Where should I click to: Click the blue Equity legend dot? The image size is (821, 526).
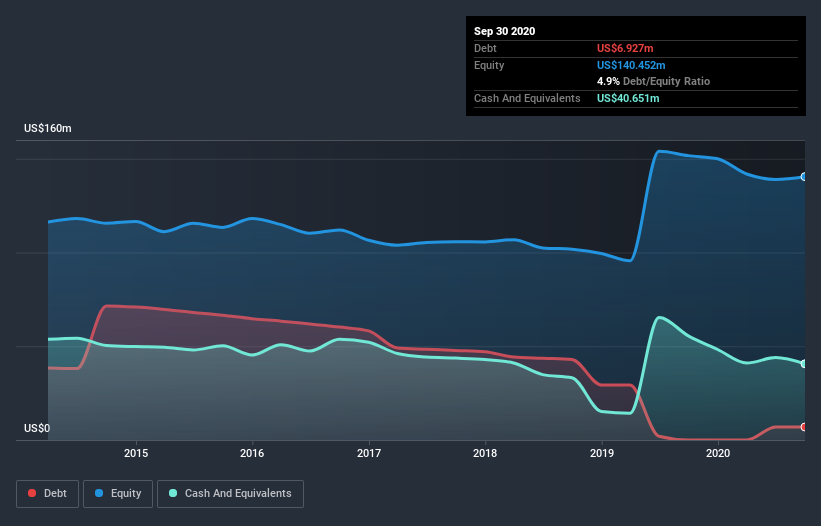tap(99, 493)
